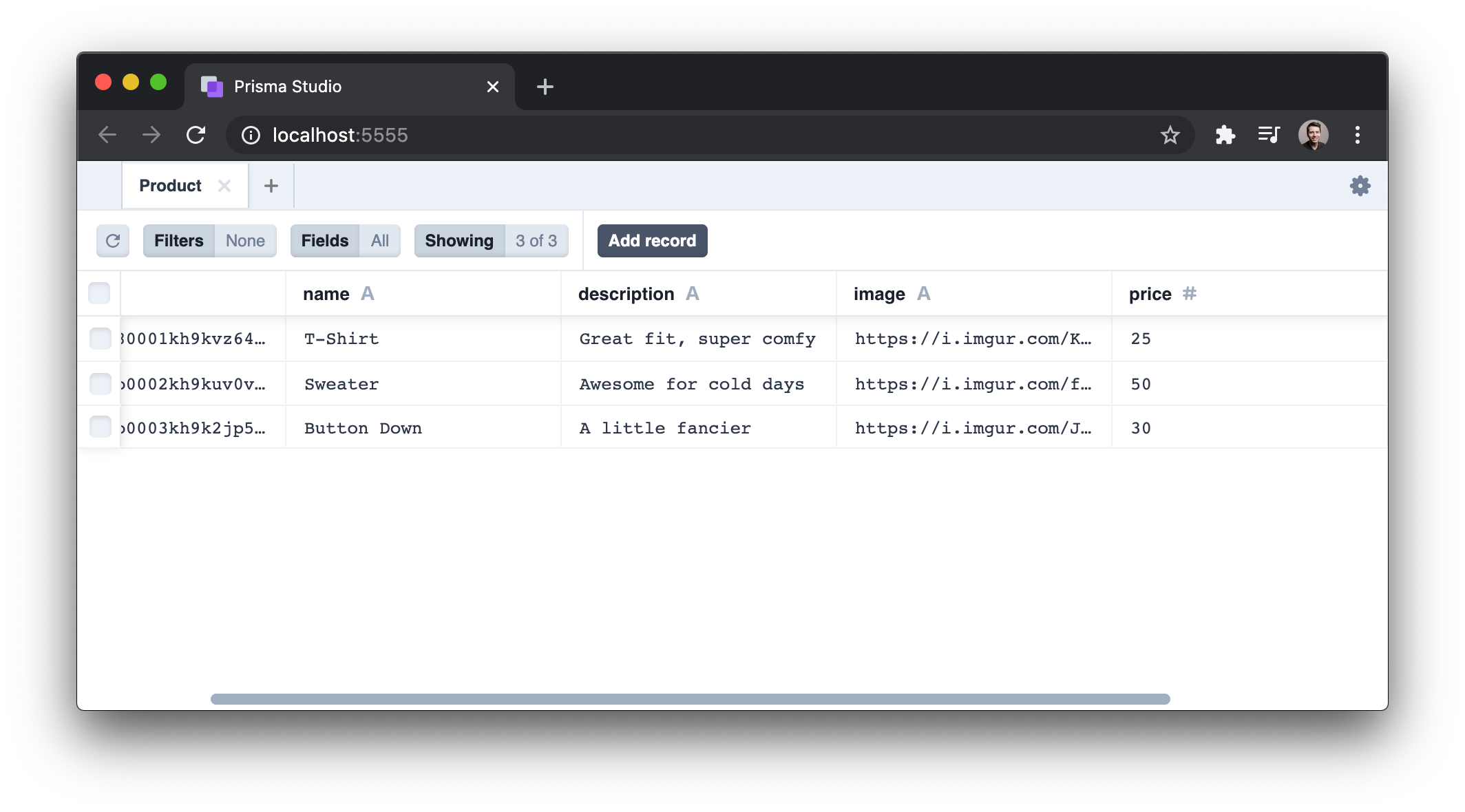Open the media control playlist icon
The height and width of the screenshot is (812, 1465).
(1268, 135)
